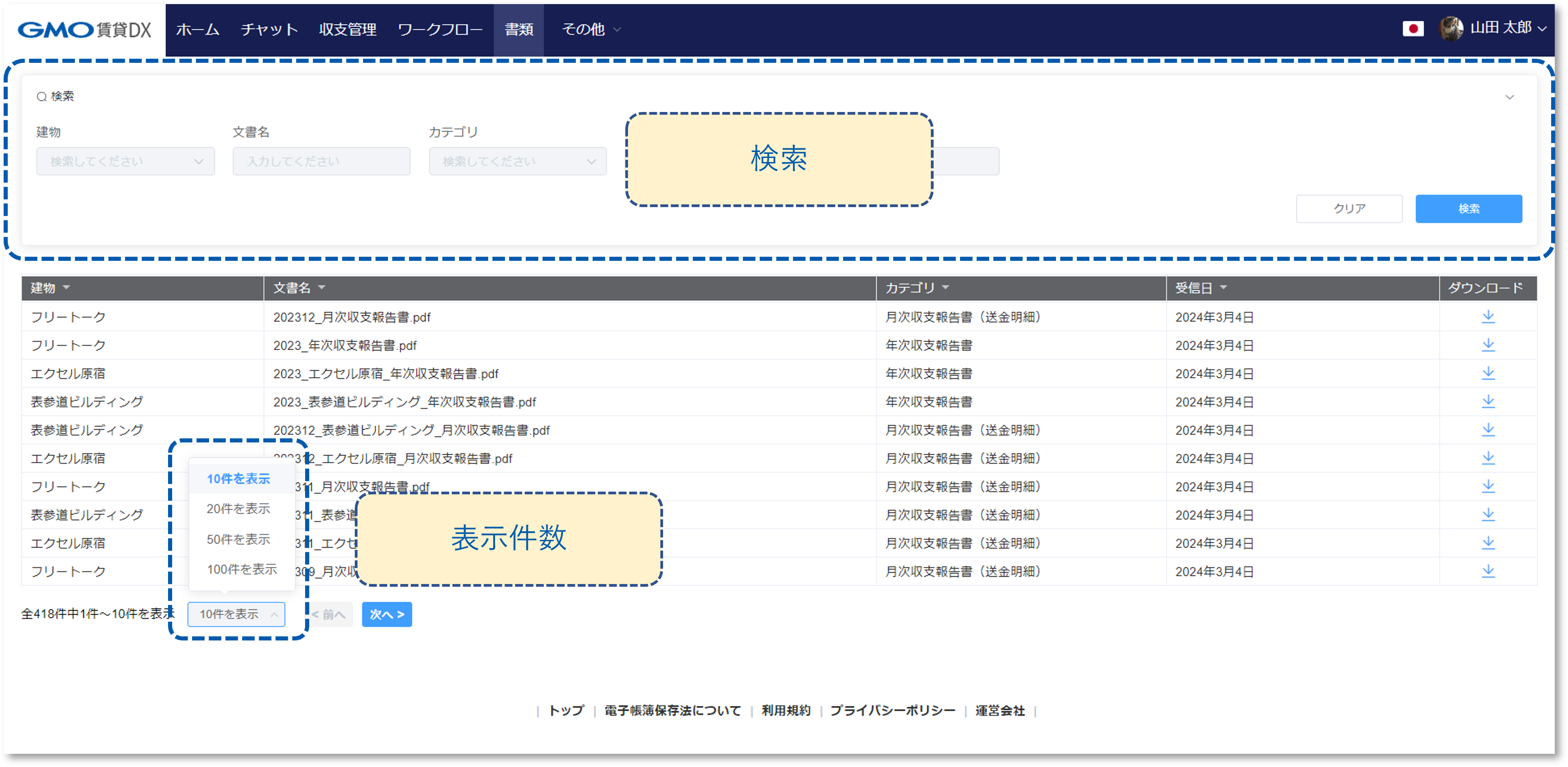Click the 次へ pagination button
1568x767 pixels.
[387, 615]
